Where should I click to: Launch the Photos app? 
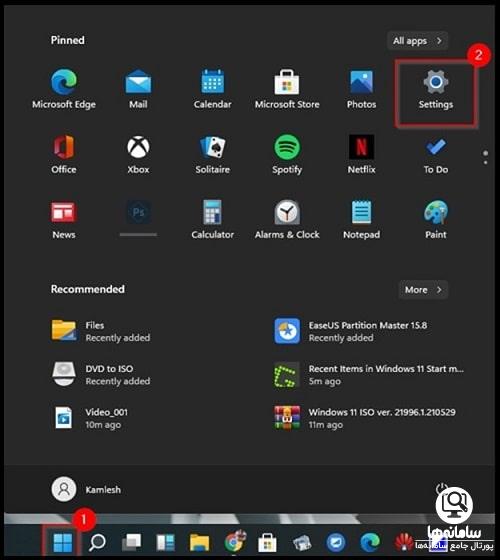pyautogui.click(x=361, y=89)
